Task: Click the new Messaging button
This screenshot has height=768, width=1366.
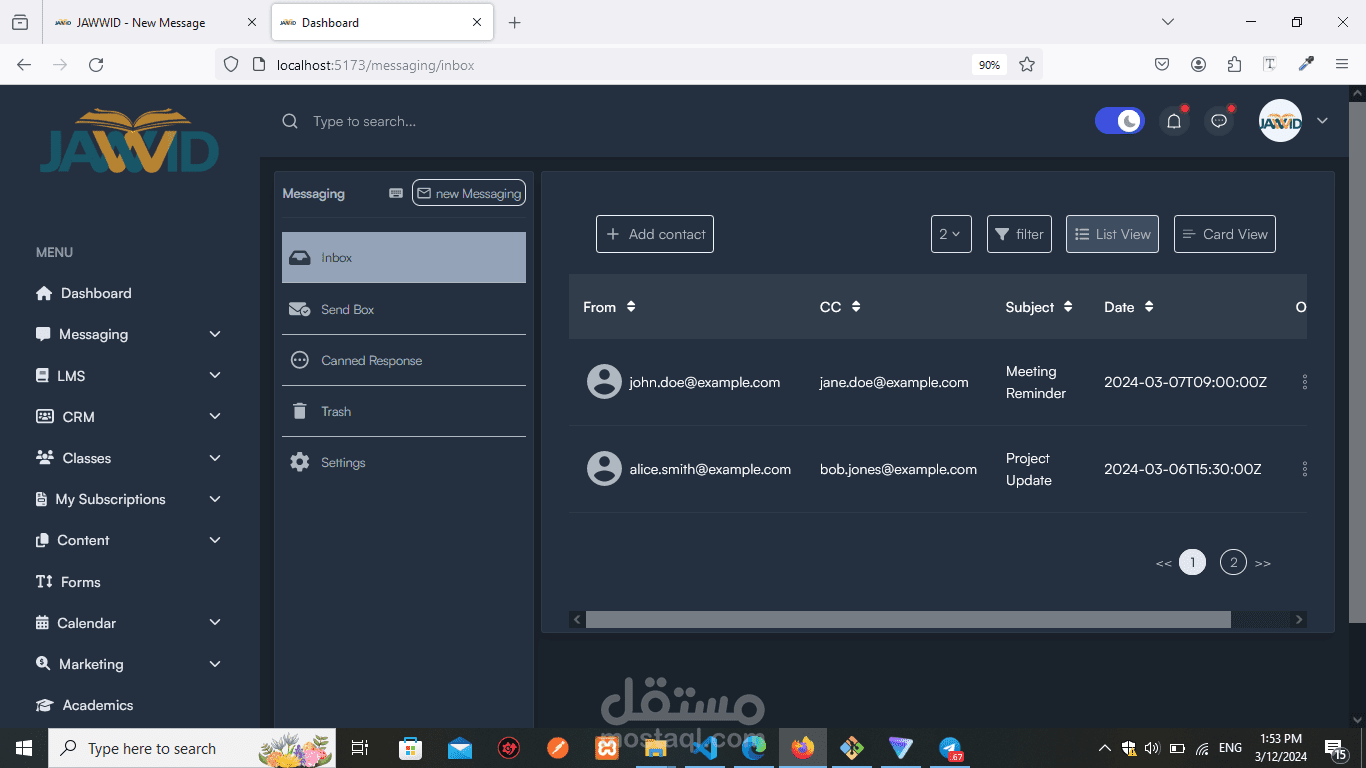Action: (469, 193)
